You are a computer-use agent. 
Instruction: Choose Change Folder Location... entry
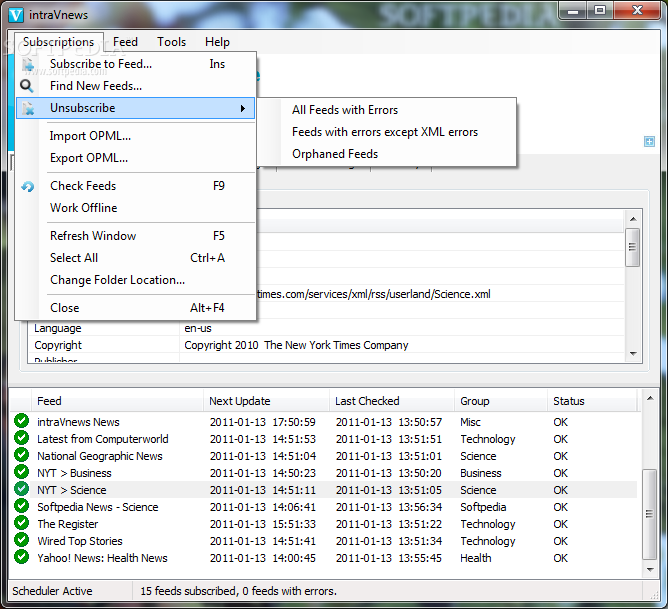pos(135,280)
